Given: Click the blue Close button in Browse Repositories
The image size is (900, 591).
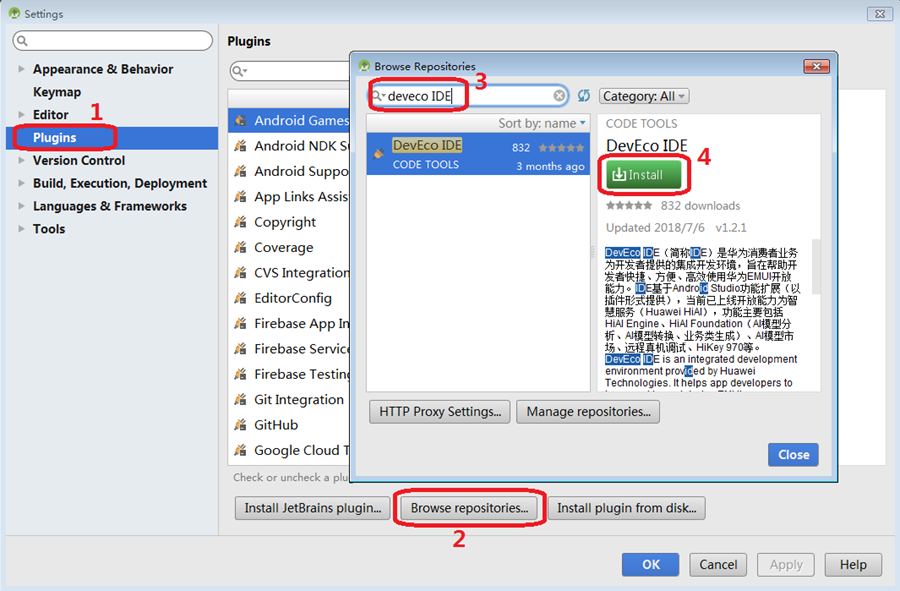Looking at the screenshot, I should point(793,454).
